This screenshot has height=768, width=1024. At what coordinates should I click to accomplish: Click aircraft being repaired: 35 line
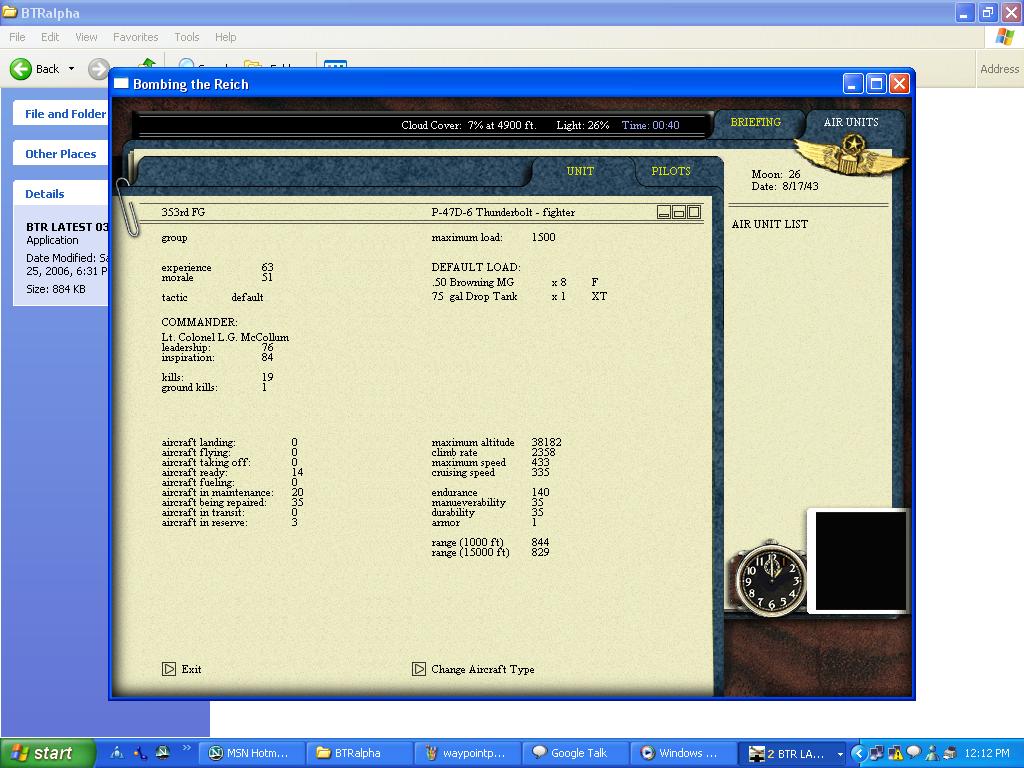point(232,502)
